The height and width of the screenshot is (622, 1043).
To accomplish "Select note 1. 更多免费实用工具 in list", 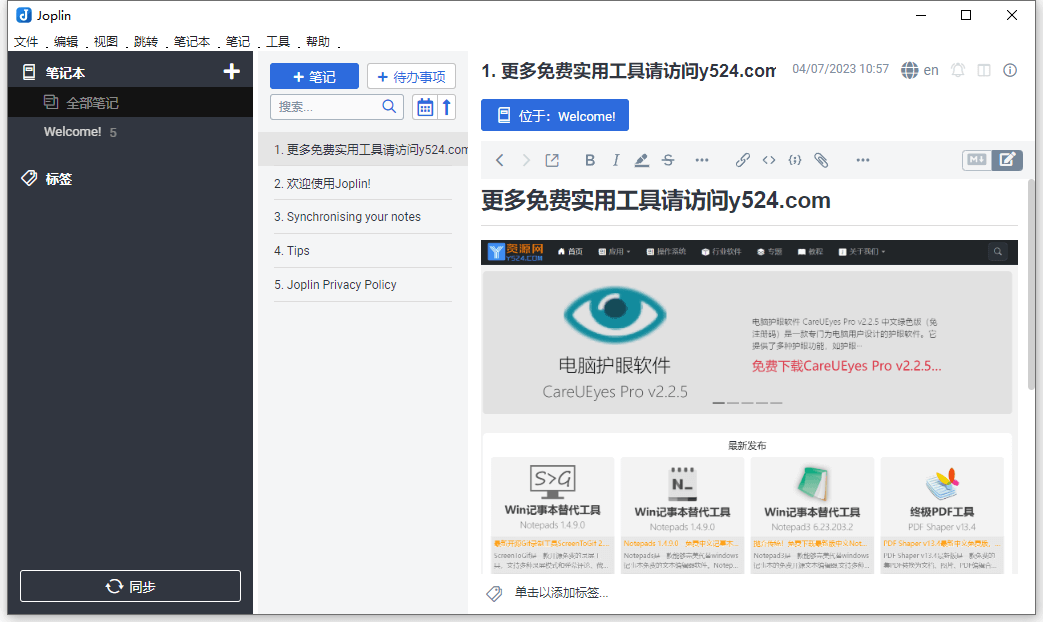I will click(363, 150).
